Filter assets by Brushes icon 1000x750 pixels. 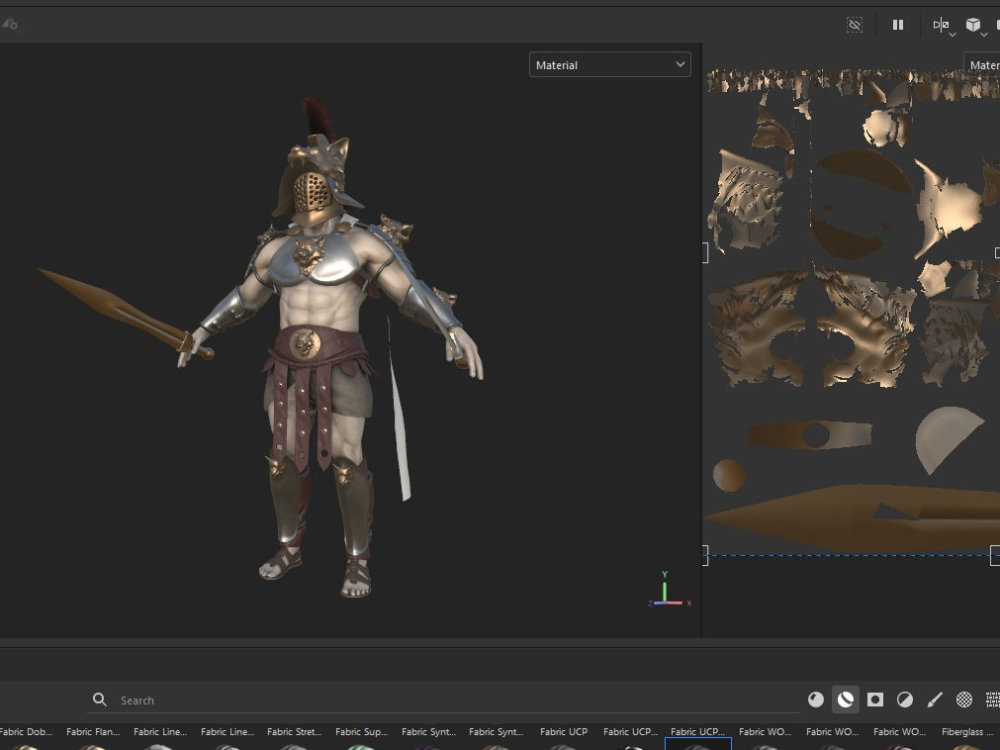[x=934, y=700]
